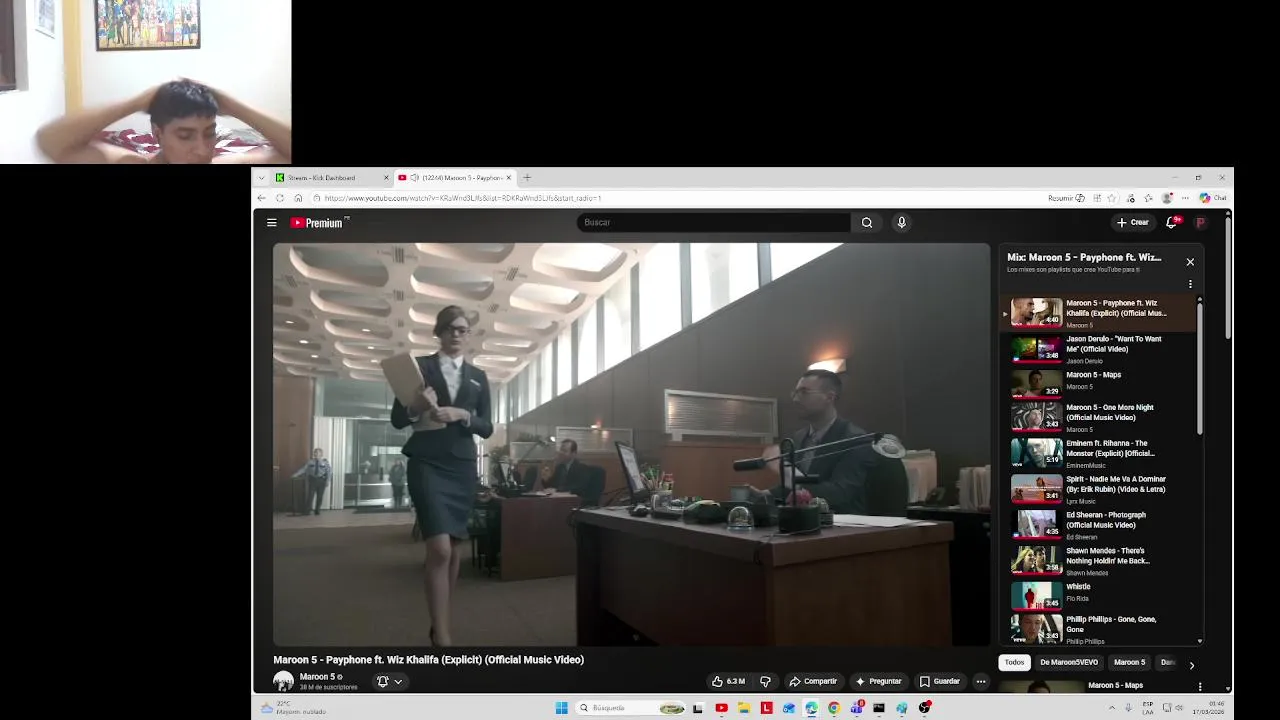Click Resumir in the address bar
The width and height of the screenshot is (1280, 720).
tap(1066, 198)
